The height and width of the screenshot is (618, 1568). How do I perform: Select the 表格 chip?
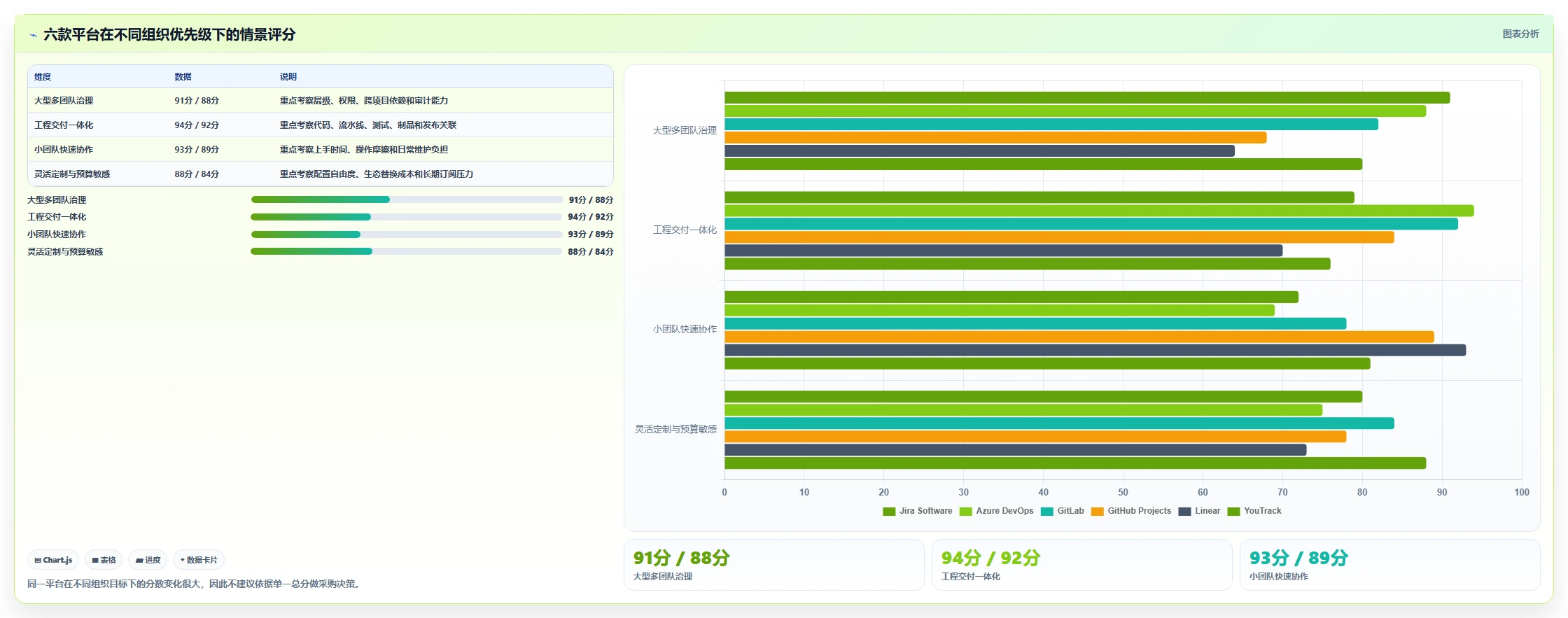104,560
